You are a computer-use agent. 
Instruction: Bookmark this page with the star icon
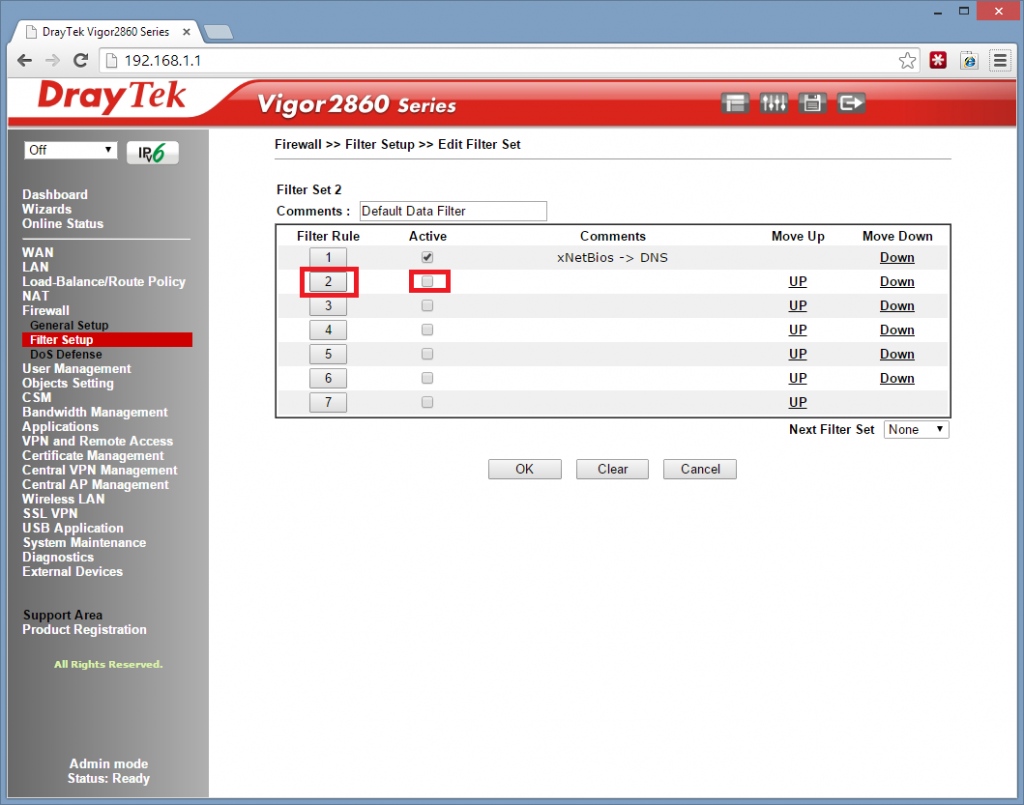[907, 61]
